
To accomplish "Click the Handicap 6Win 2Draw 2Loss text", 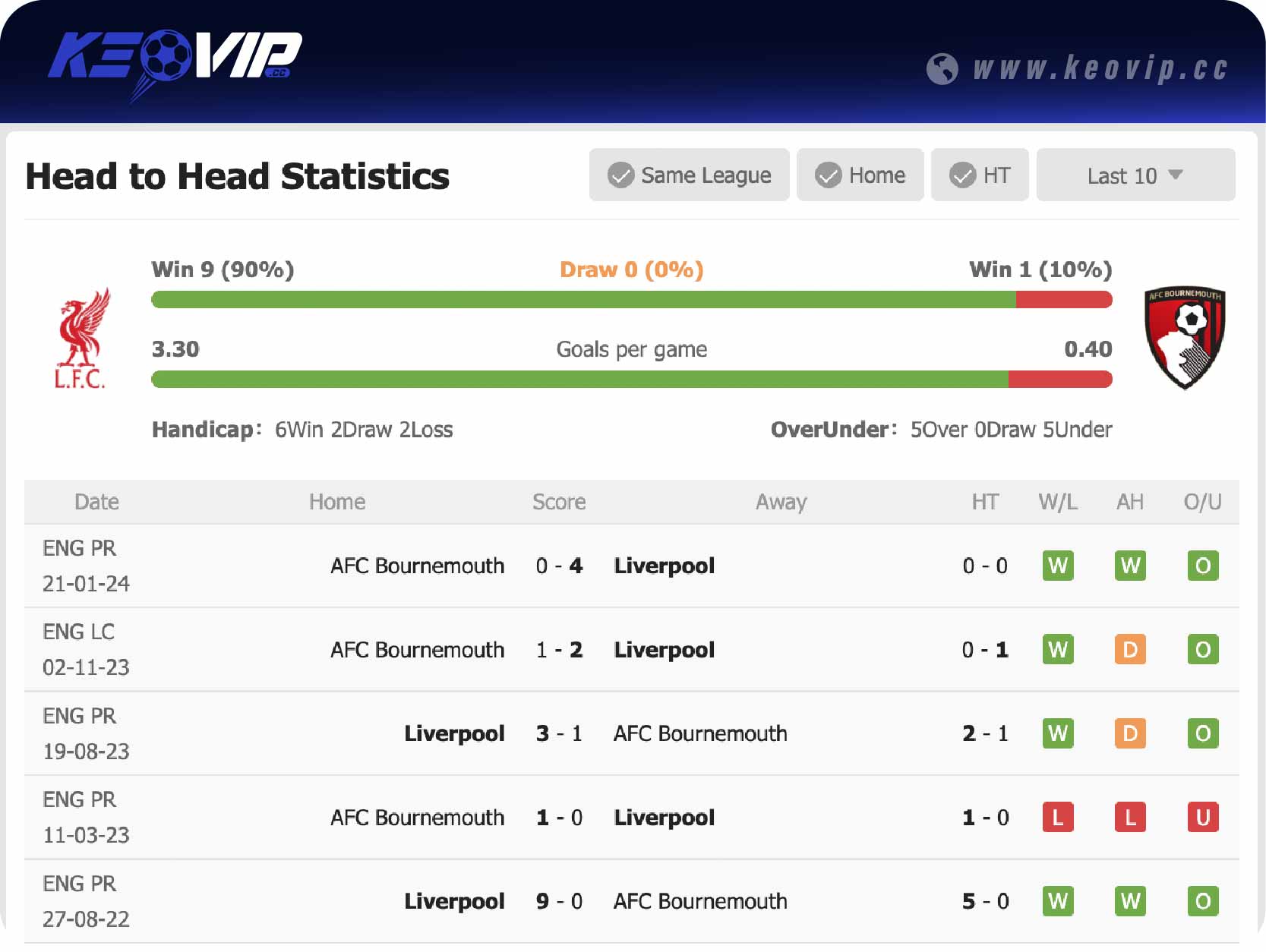I will (302, 429).
